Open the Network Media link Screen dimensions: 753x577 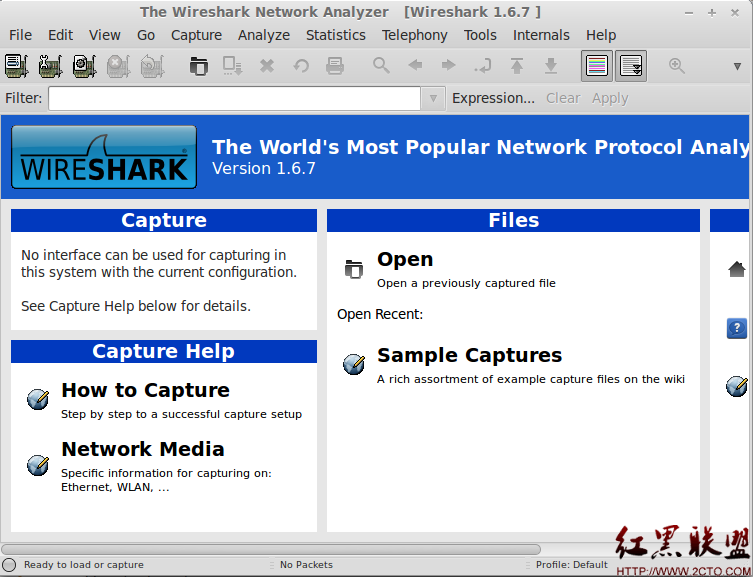[143, 449]
